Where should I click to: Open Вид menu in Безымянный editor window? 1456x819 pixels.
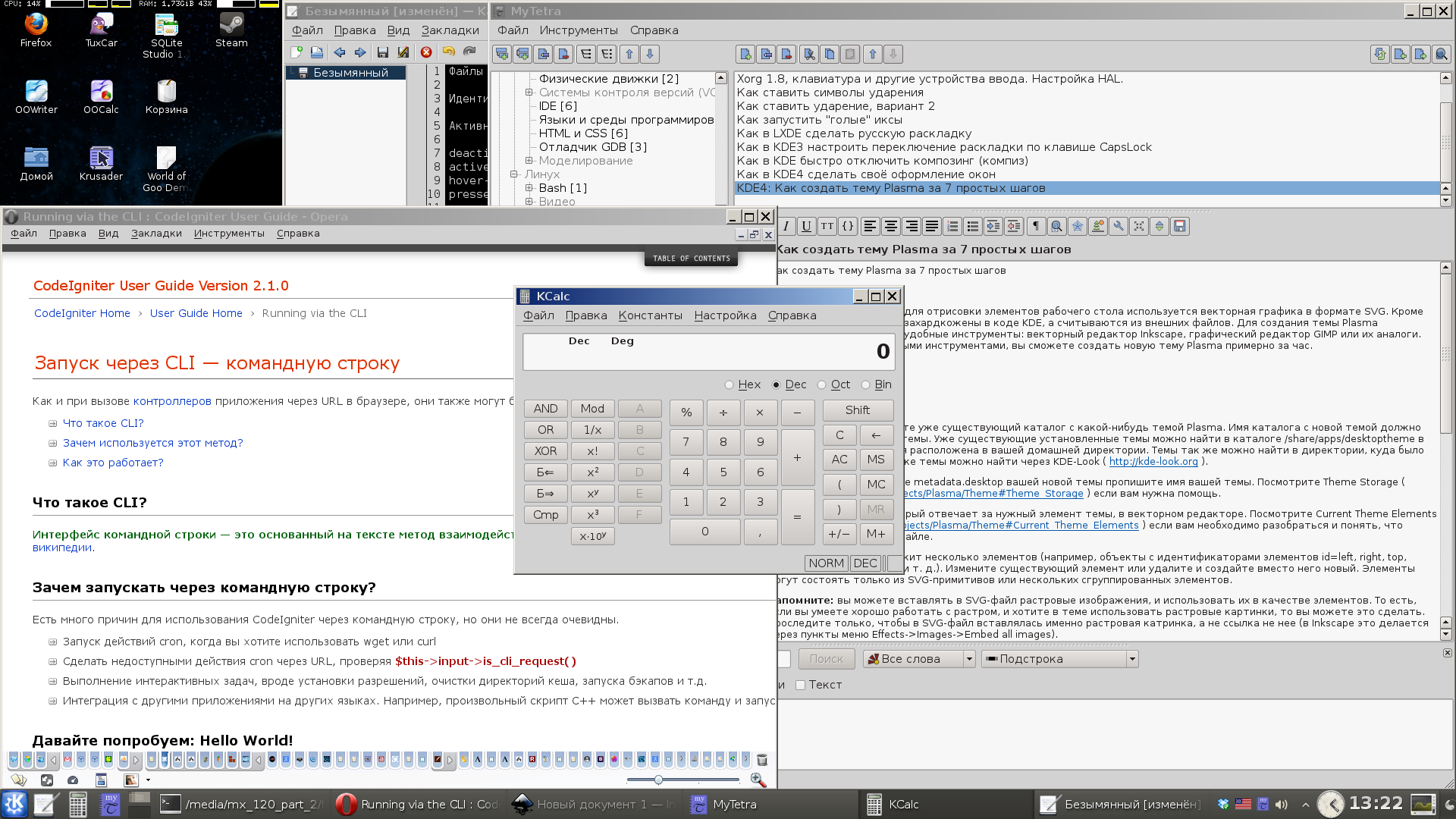(398, 30)
